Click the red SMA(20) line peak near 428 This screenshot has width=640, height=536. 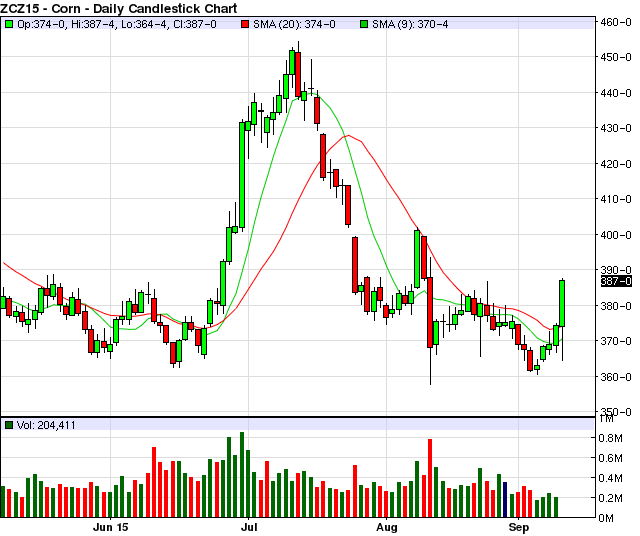(x=348, y=135)
